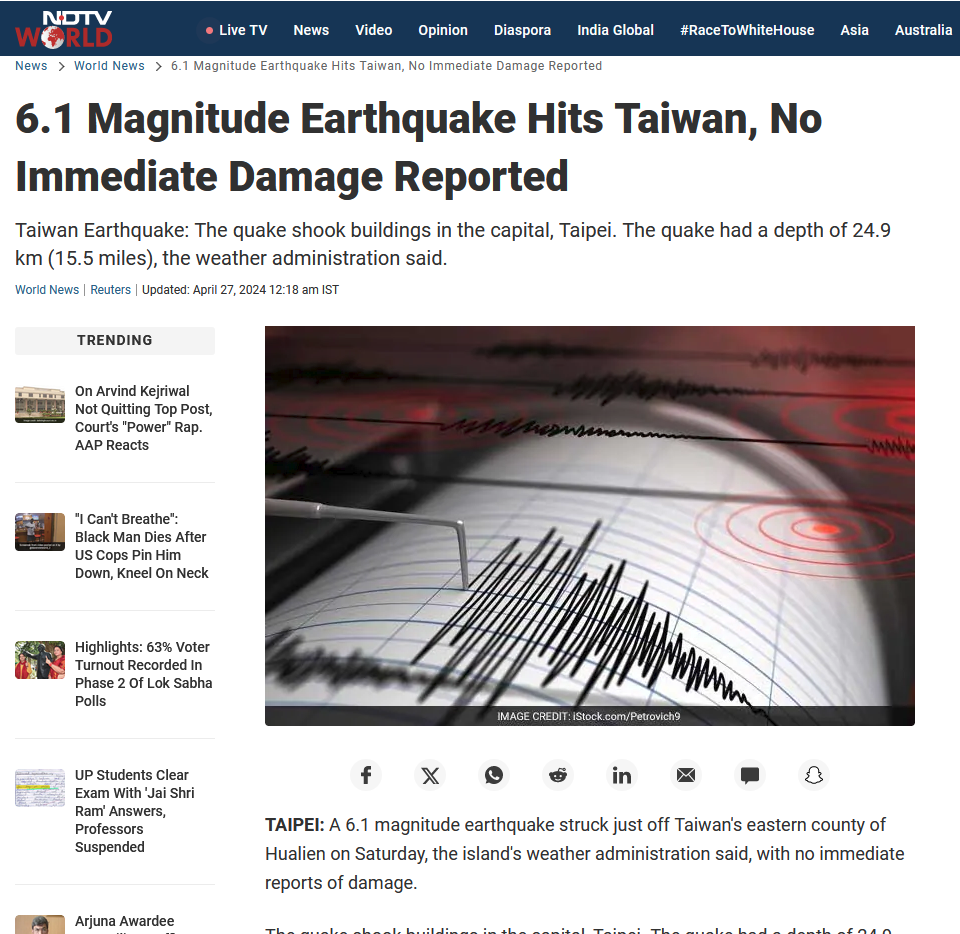Share article on LinkedIn
960x934 pixels.
(622, 775)
